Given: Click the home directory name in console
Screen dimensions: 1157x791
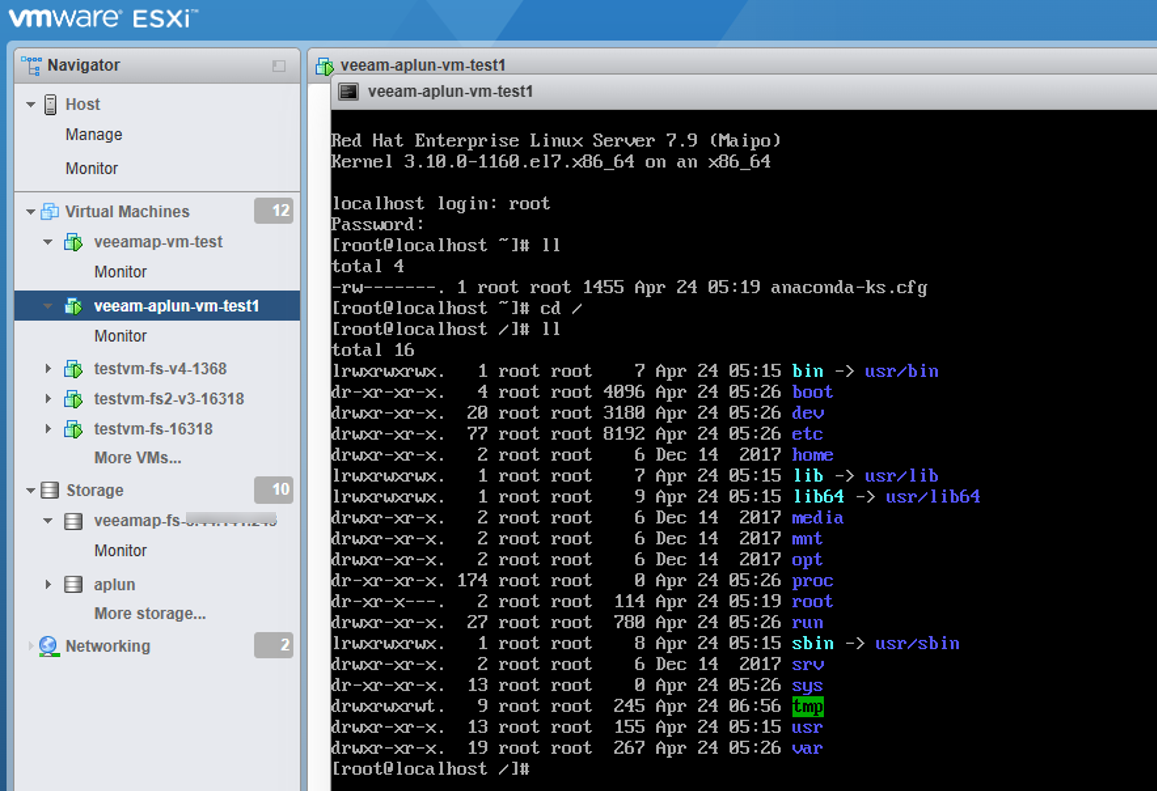Looking at the screenshot, I should click(812, 455).
